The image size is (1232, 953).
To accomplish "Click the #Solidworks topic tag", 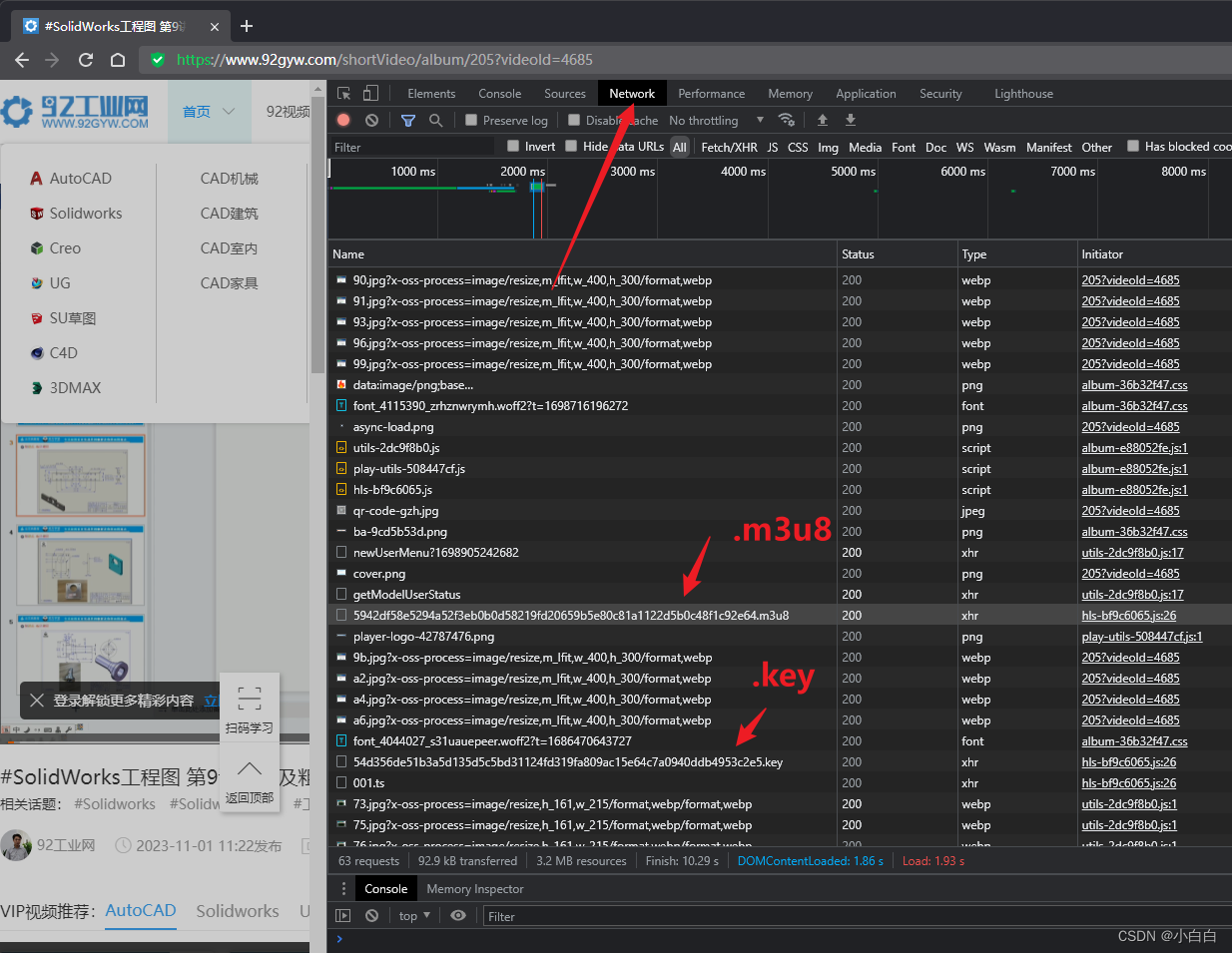I will (115, 804).
